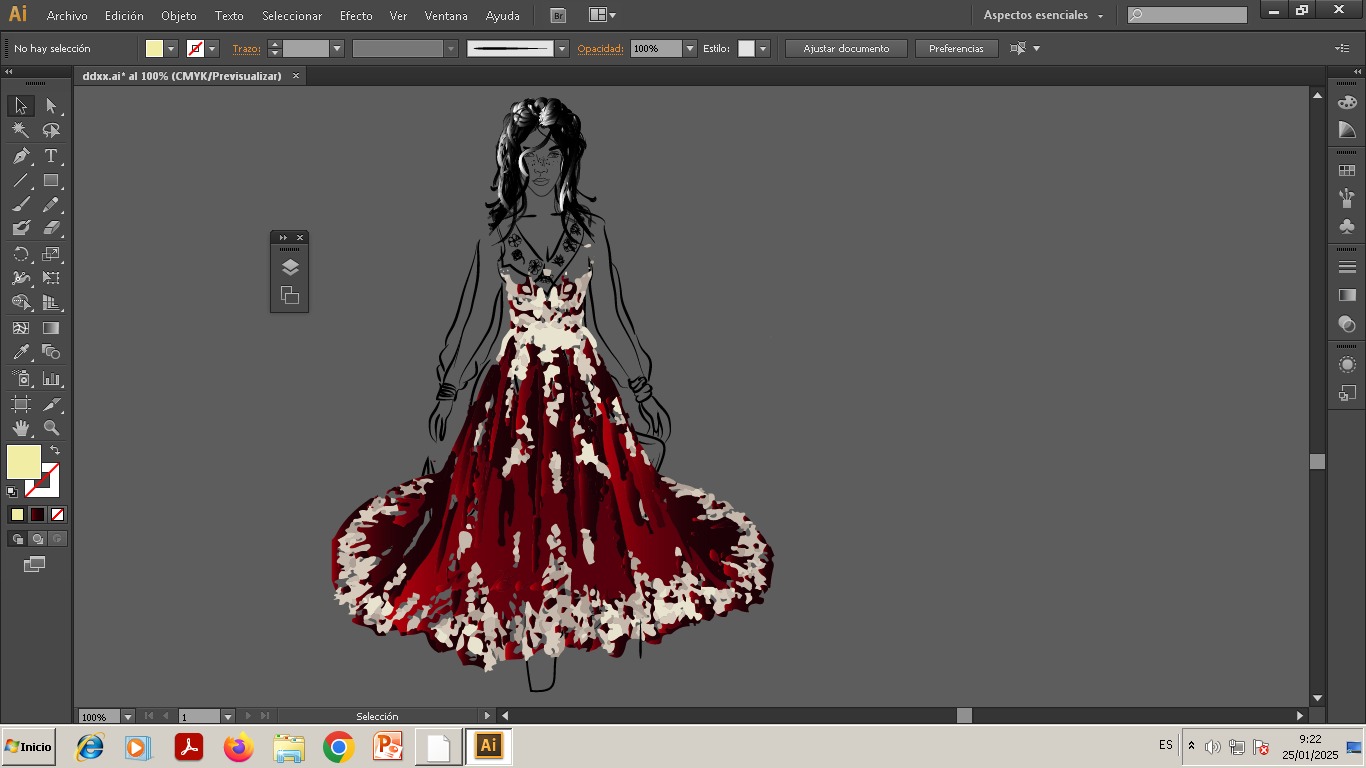The width and height of the screenshot is (1366, 768).
Task: Select the Scale tool
Action: (51, 254)
